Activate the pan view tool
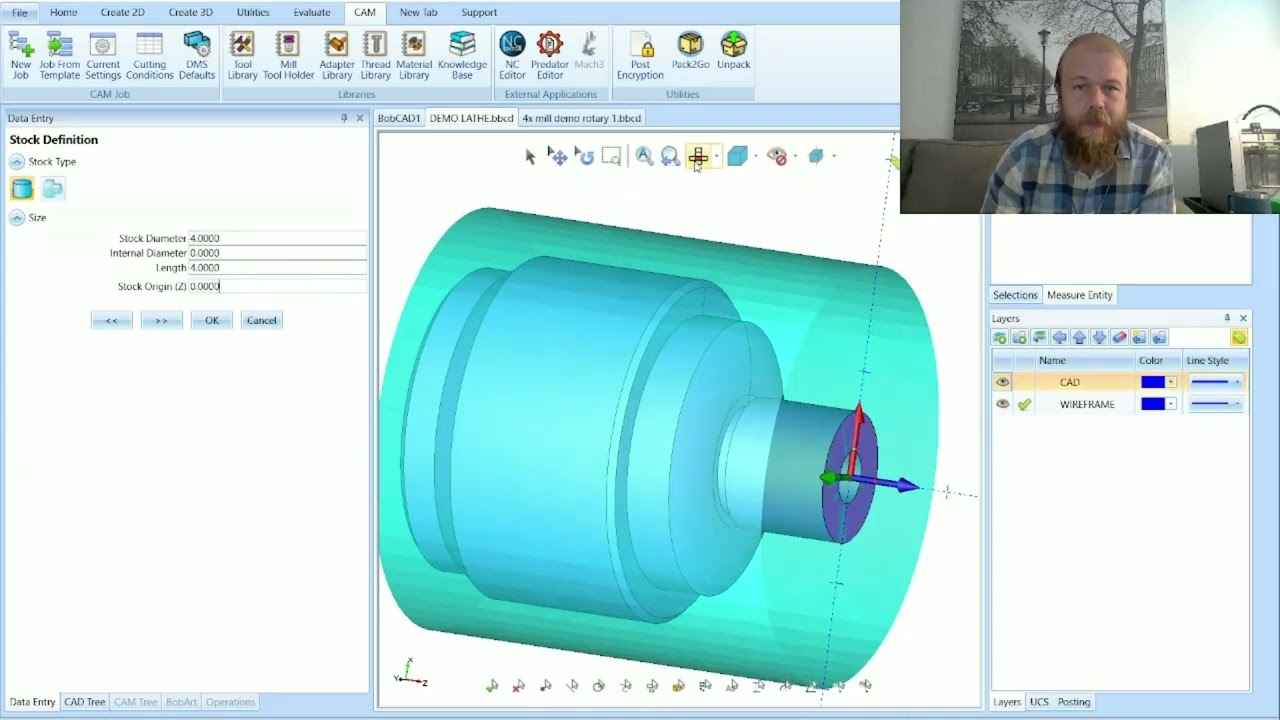The image size is (1280, 720). [558, 156]
